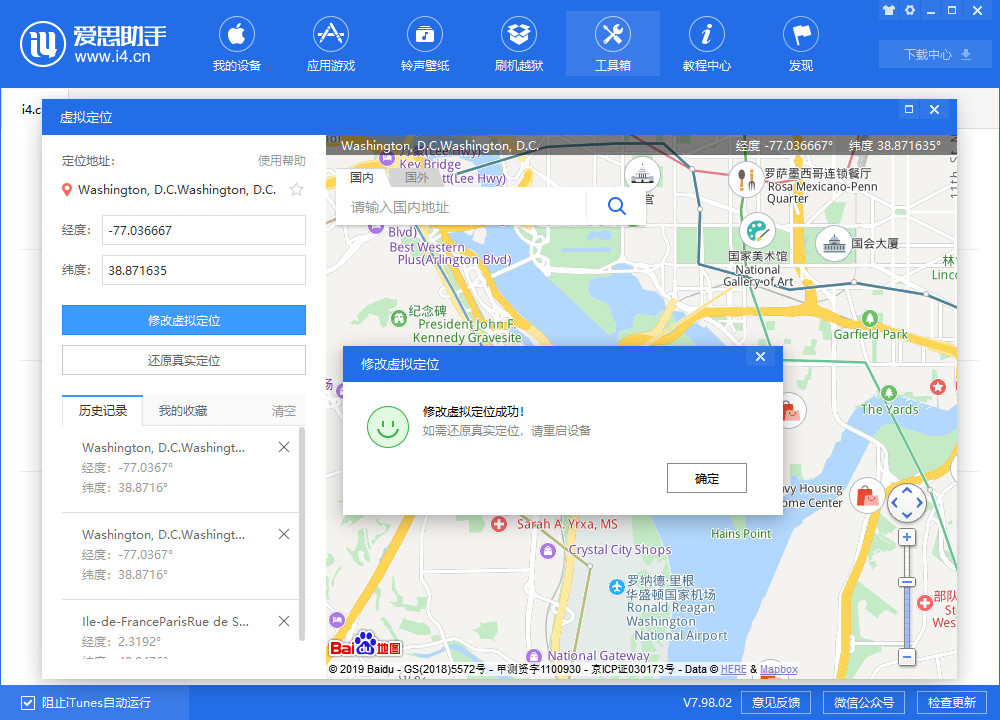Click map zoom out minus button
Image resolution: width=1000 pixels, height=720 pixels.
click(907, 657)
